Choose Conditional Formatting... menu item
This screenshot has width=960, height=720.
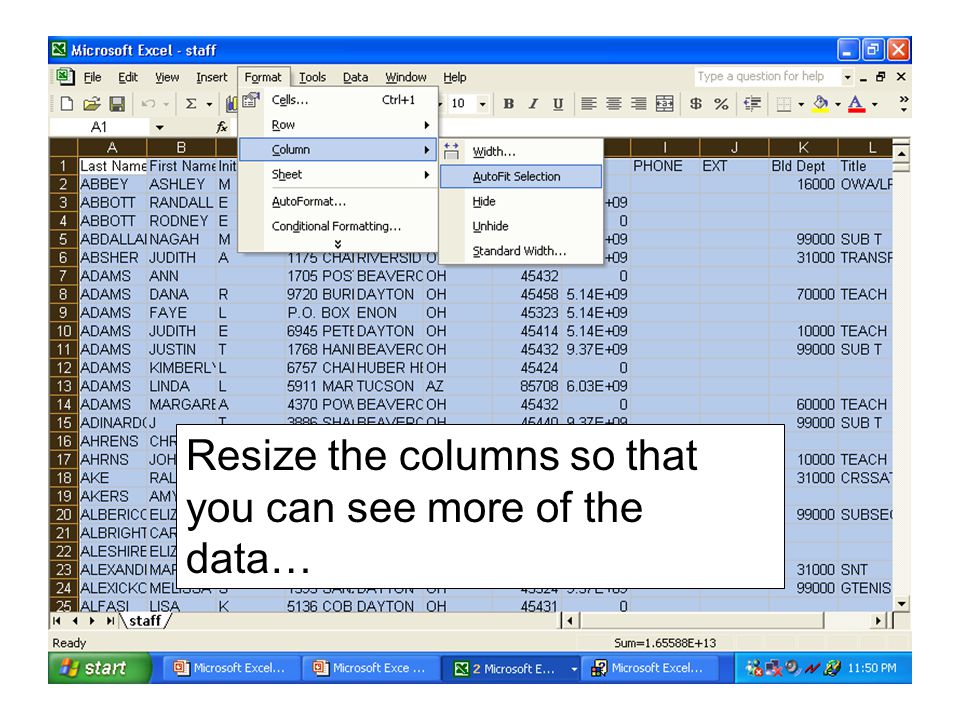[337, 226]
